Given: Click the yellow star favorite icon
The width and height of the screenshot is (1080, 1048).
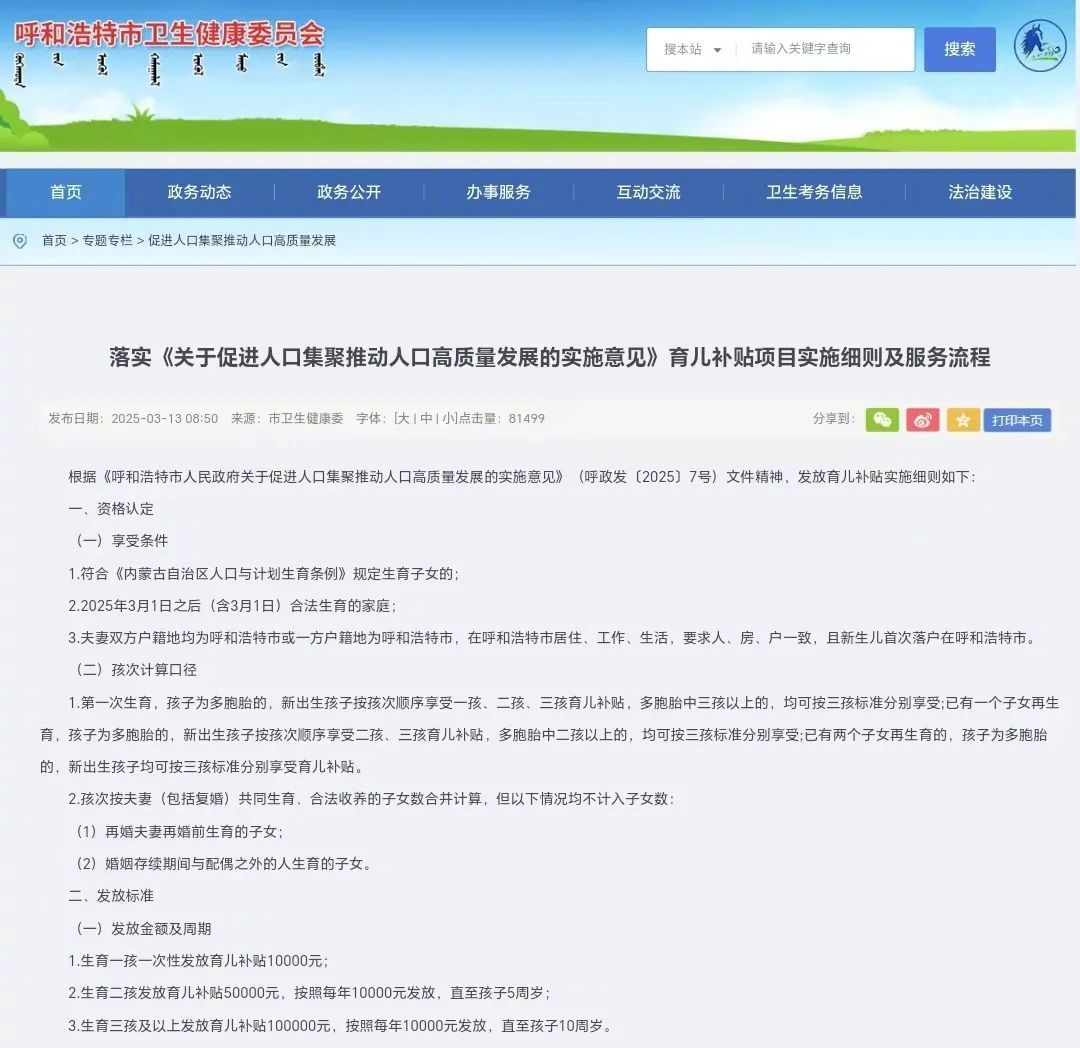Looking at the screenshot, I should [963, 420].
